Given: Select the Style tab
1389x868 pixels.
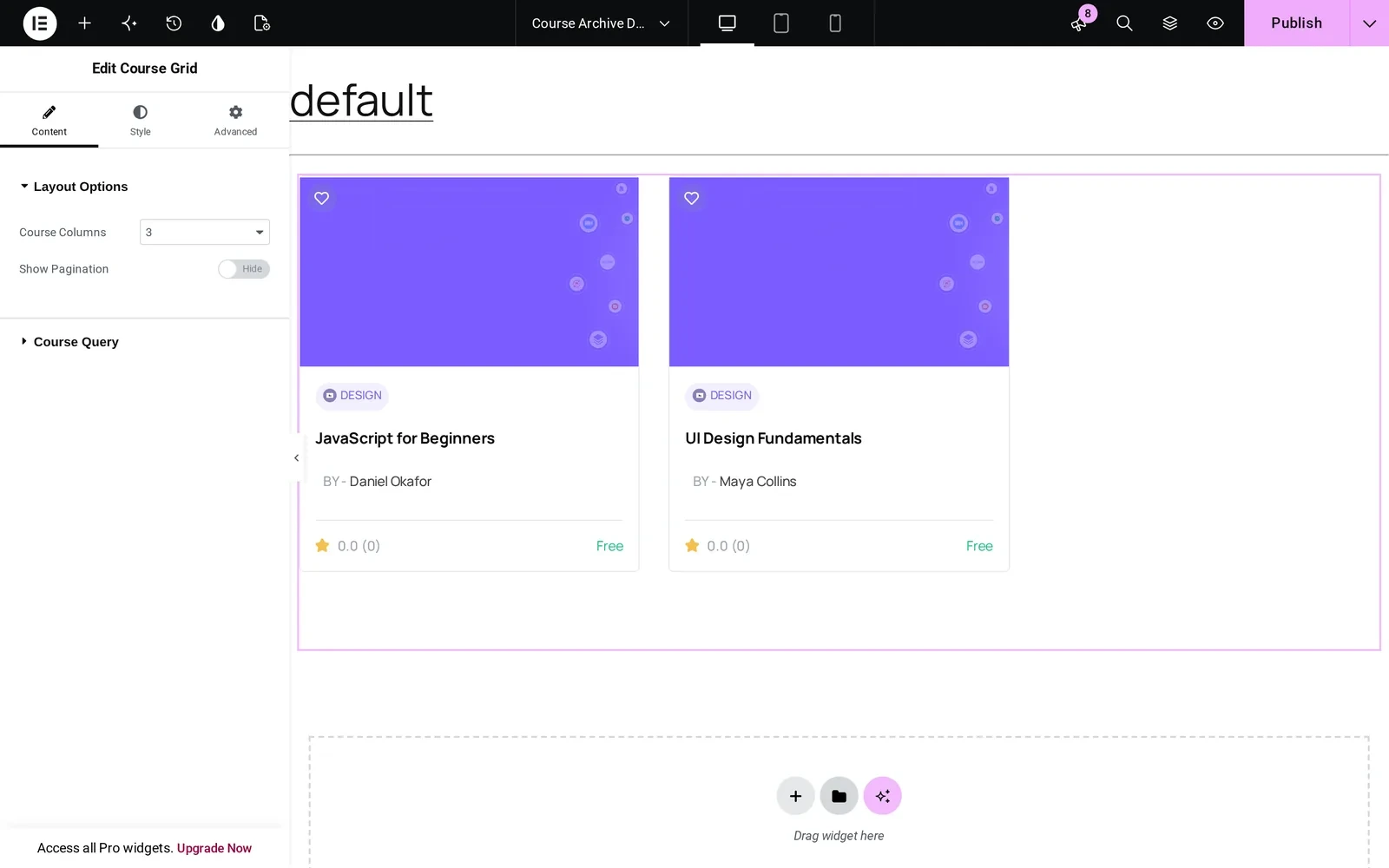Looking at the screenshot, I should [141, 121].
